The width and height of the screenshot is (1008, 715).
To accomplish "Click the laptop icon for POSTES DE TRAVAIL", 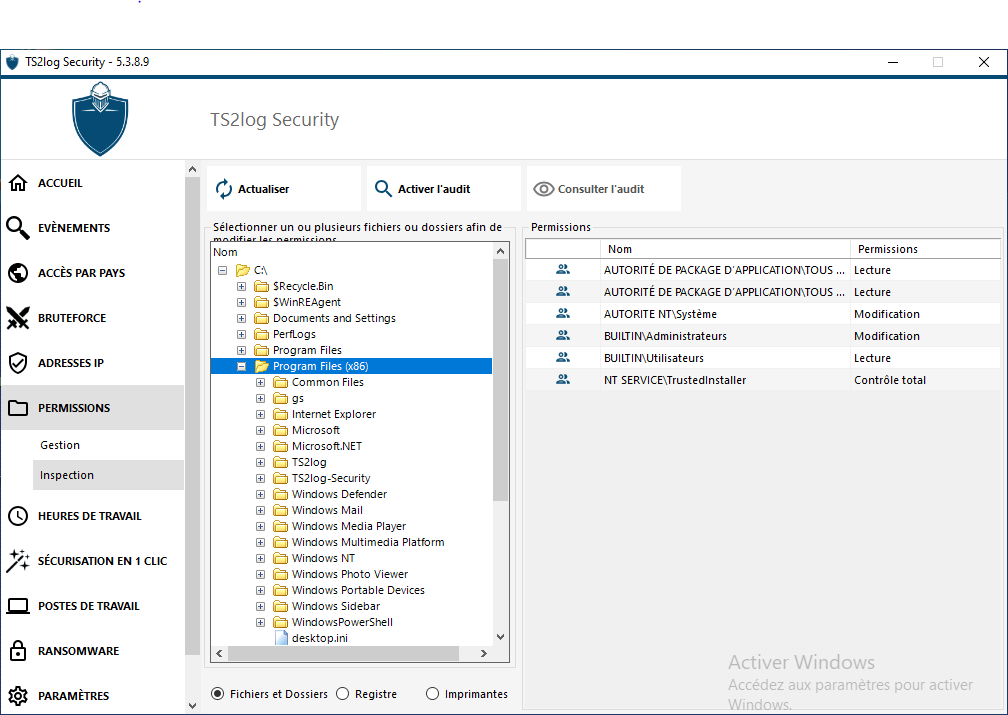I will (x=18, y=606).
